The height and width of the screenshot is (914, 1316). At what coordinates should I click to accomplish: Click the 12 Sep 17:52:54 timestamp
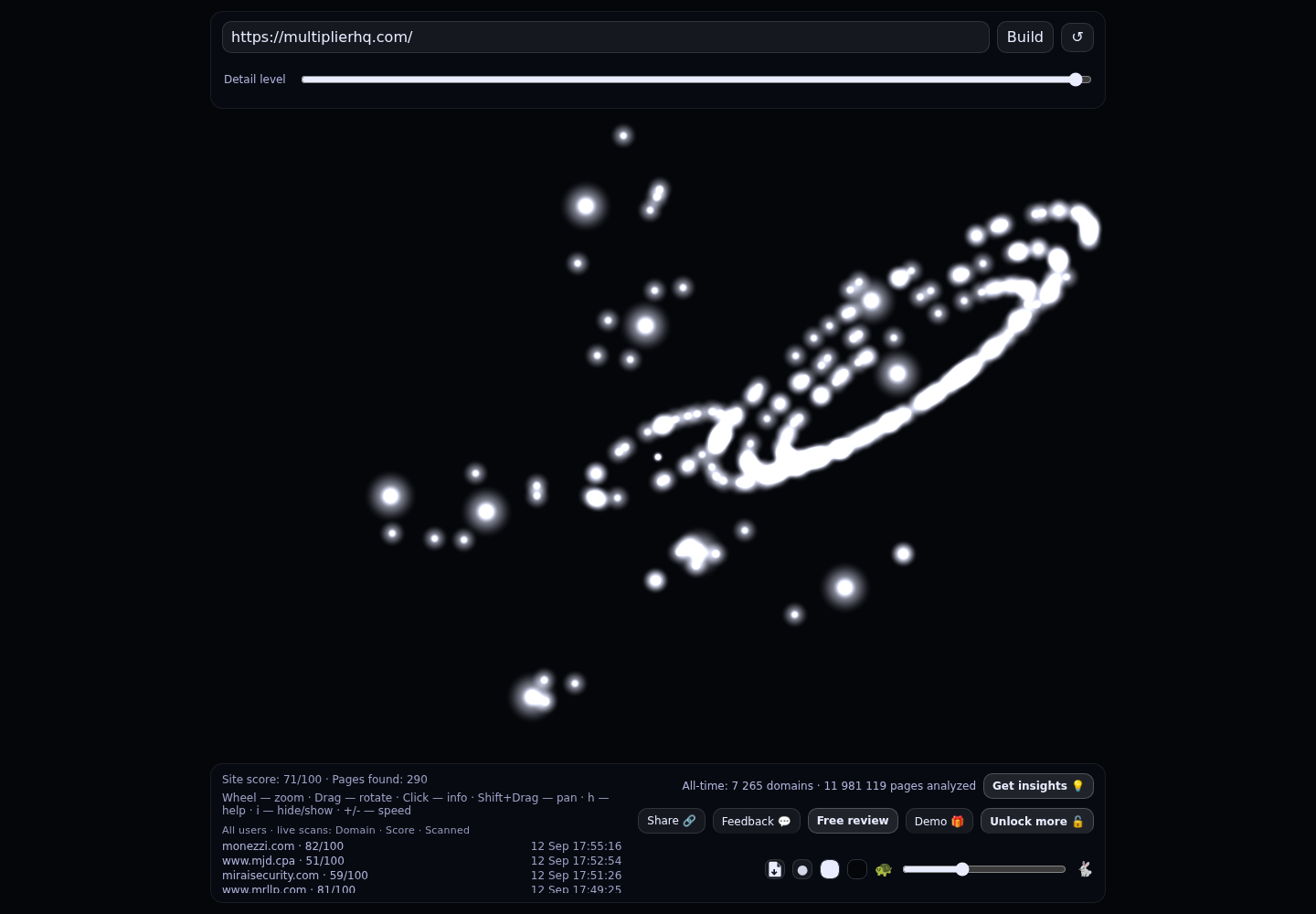click(x=576, y=861)
